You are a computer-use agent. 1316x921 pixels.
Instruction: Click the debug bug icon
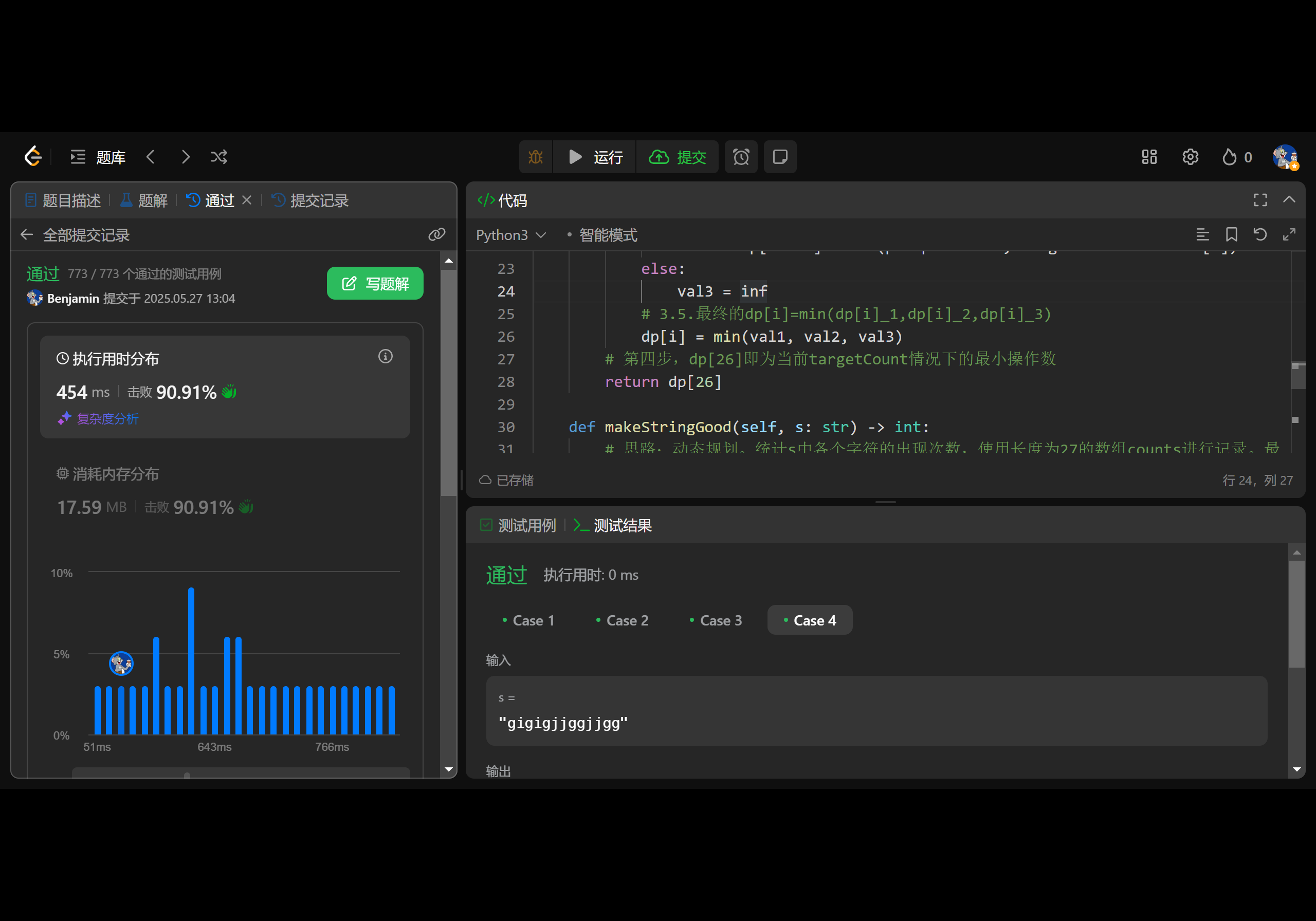click(535, 156)
